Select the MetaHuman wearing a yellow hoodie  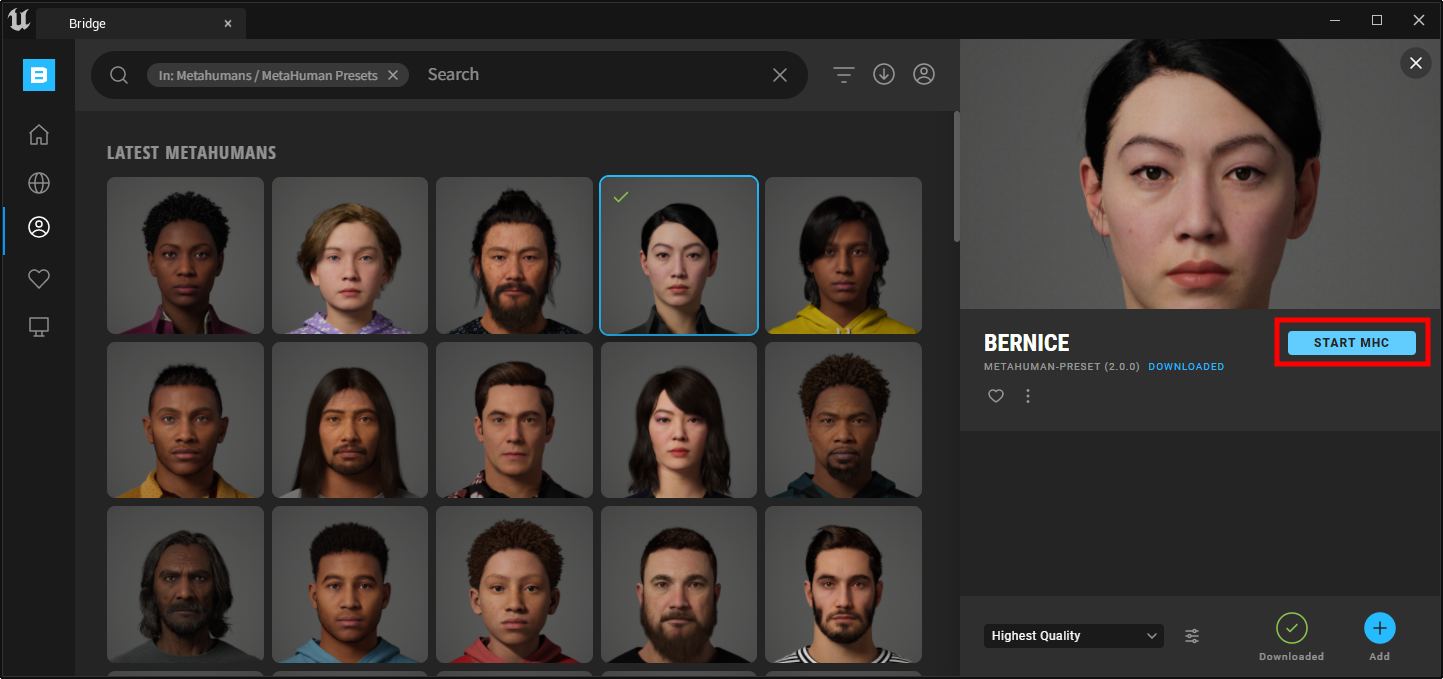click(x=844, y=256)
